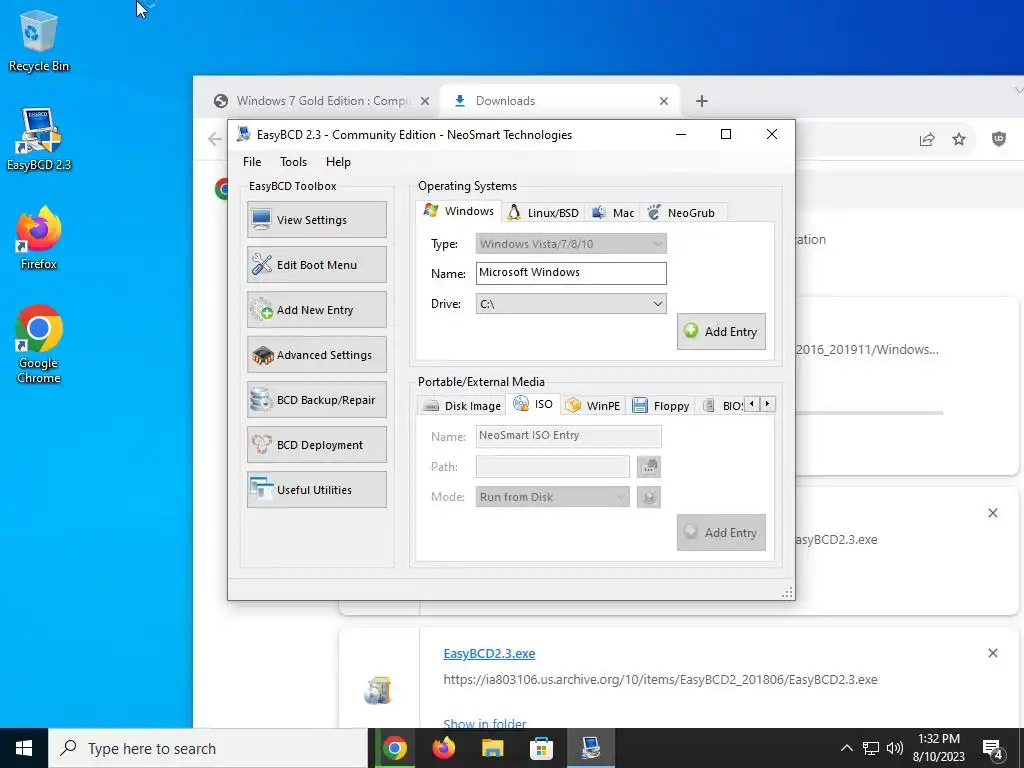This screenshot has height=768, width=1024.
Task: Click the volume tray icon
Action: pos(895,748)
